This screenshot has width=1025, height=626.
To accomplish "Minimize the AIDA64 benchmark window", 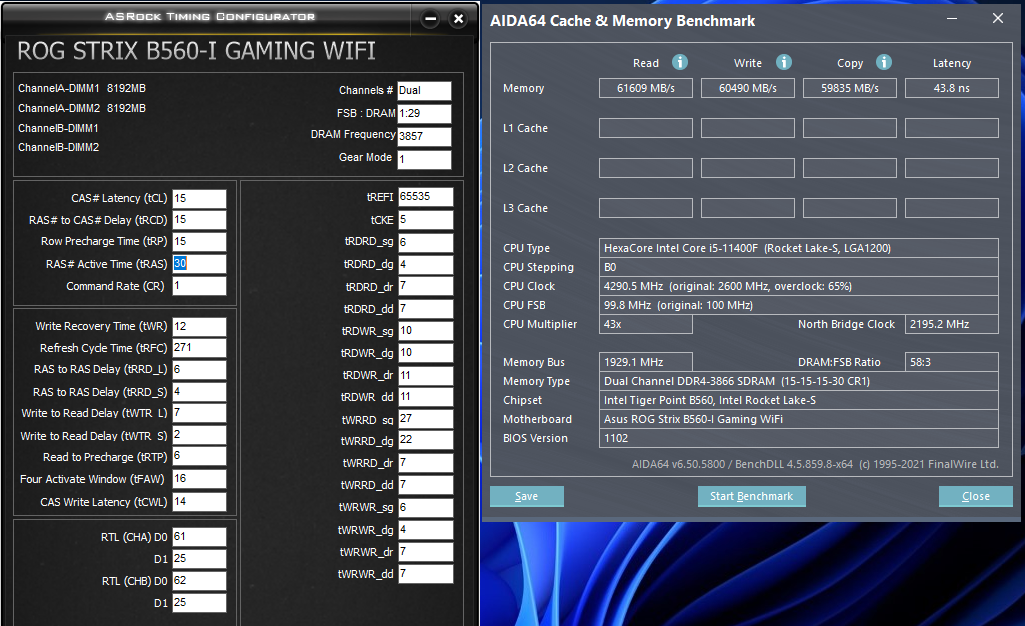I will (952, 18).
